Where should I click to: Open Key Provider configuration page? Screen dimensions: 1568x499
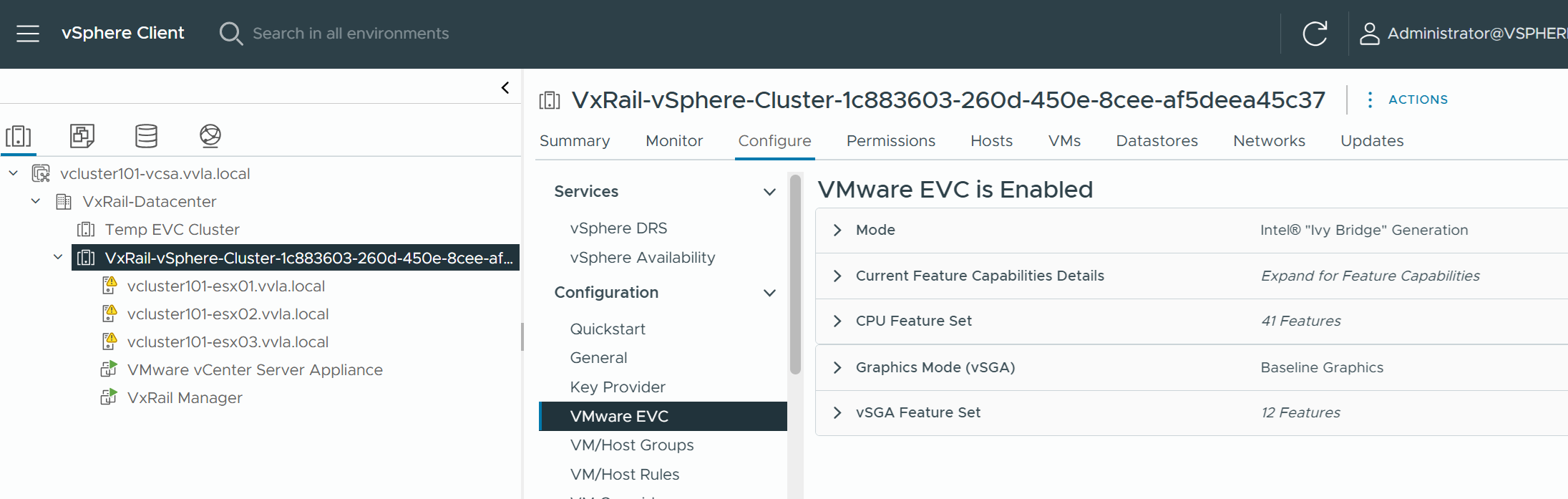click(618, 387)
